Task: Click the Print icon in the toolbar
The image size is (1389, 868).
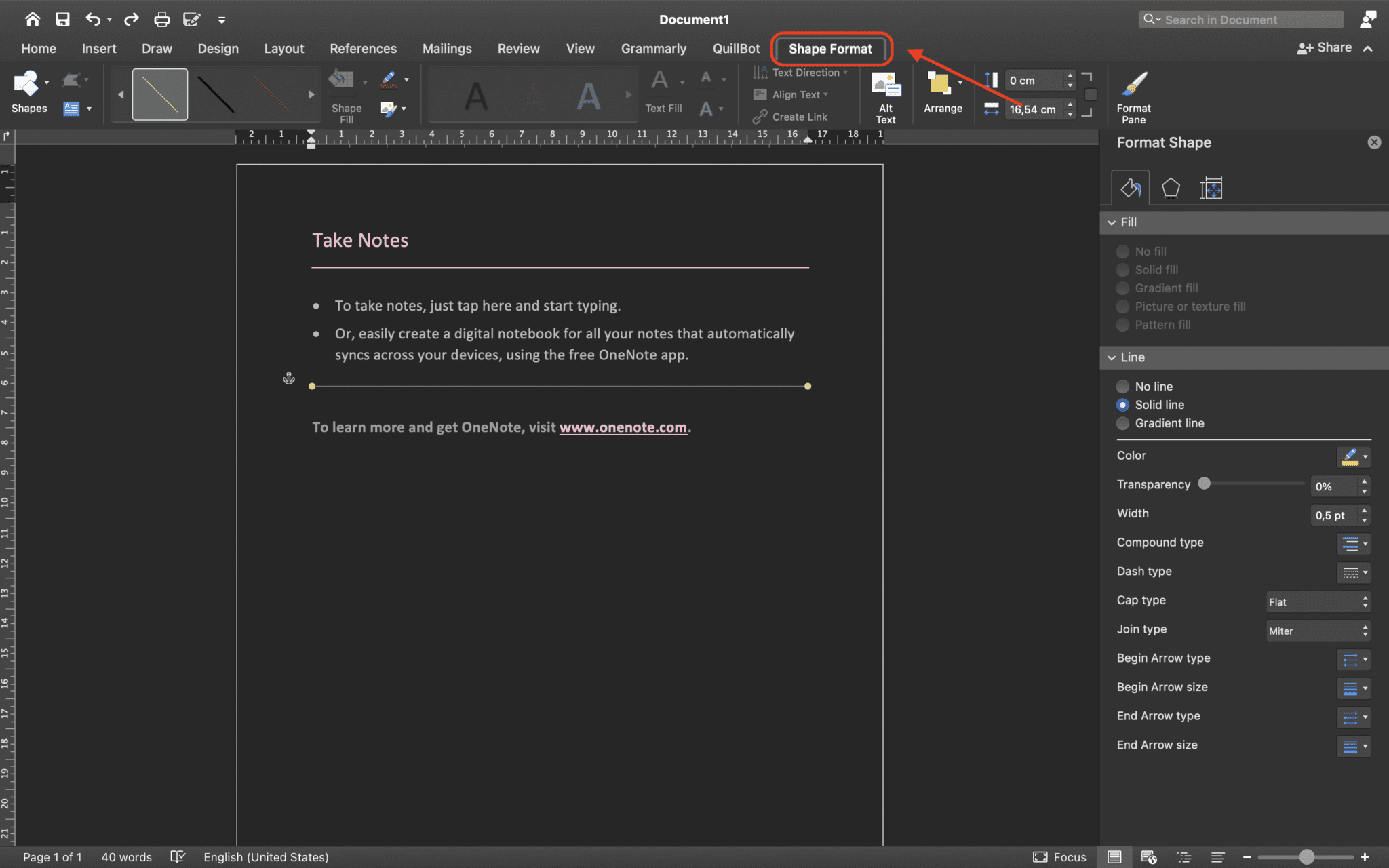Action: (161, 19)
